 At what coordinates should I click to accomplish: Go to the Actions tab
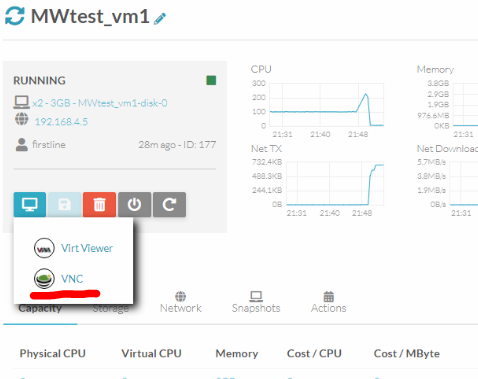click(x=329, y=302)
